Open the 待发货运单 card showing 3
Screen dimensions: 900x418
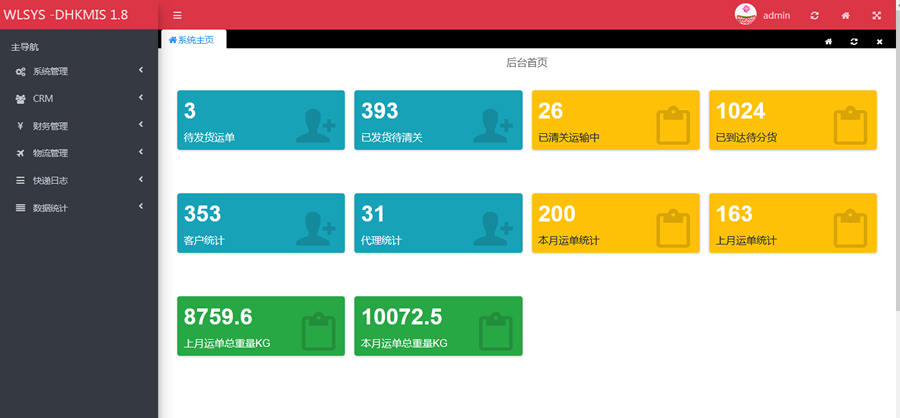click(261, 120)
